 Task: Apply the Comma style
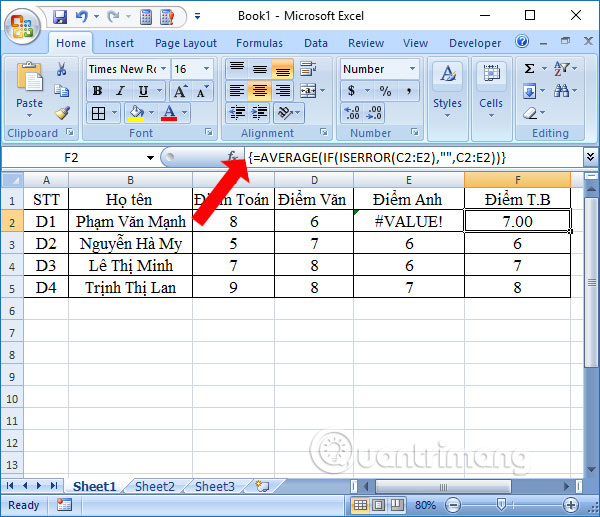tap(409, 91)
